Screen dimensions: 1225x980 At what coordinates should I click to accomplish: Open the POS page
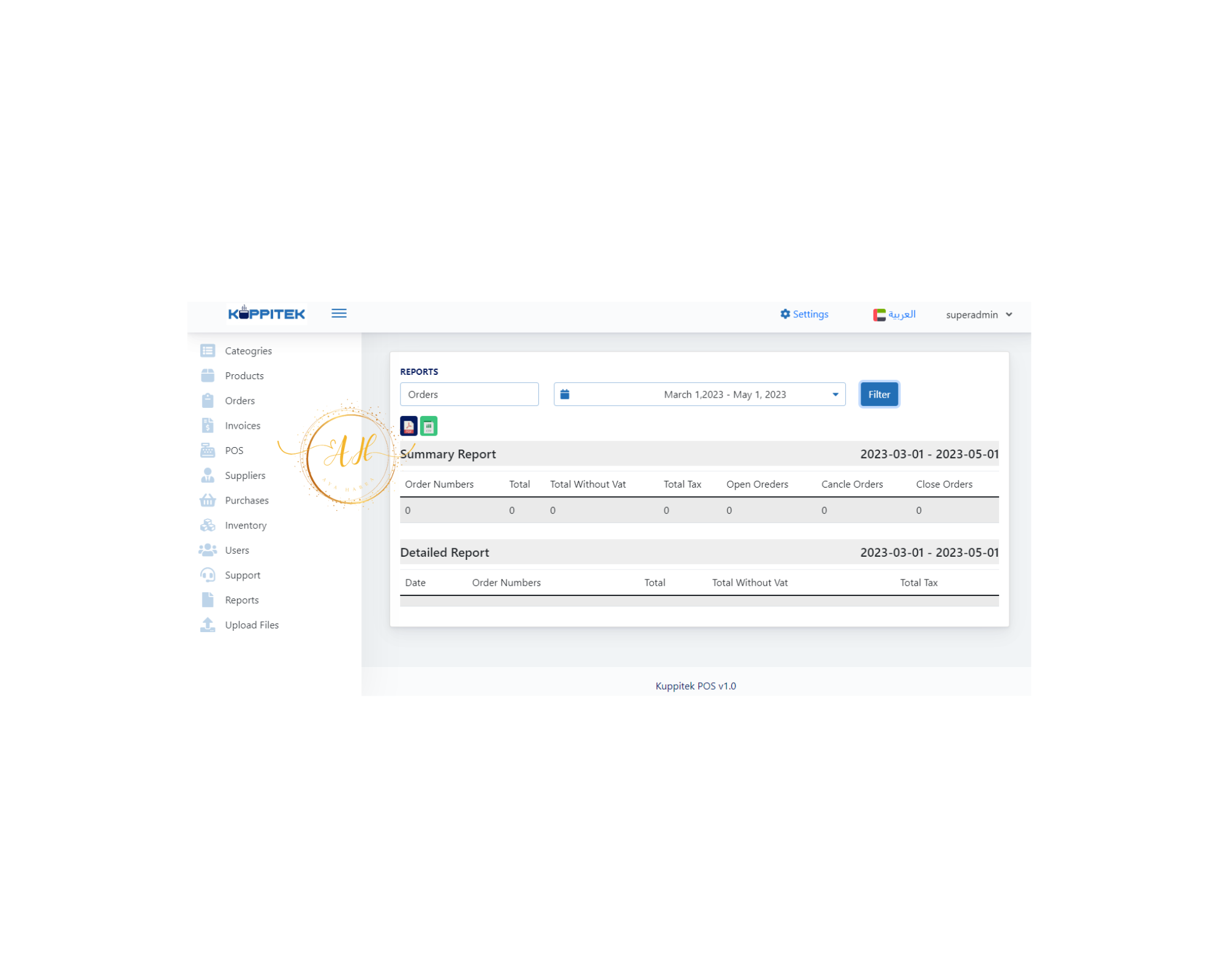click(x=234, y=451)
